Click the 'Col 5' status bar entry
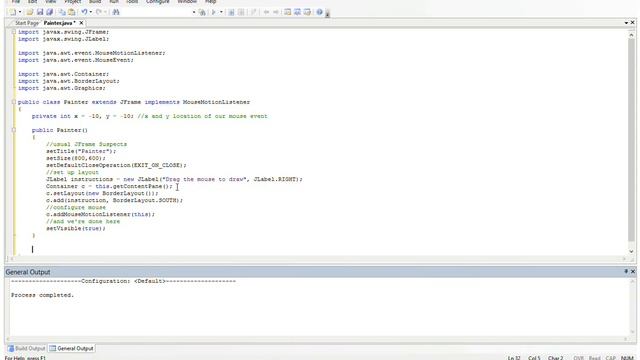 coord(534,358)
